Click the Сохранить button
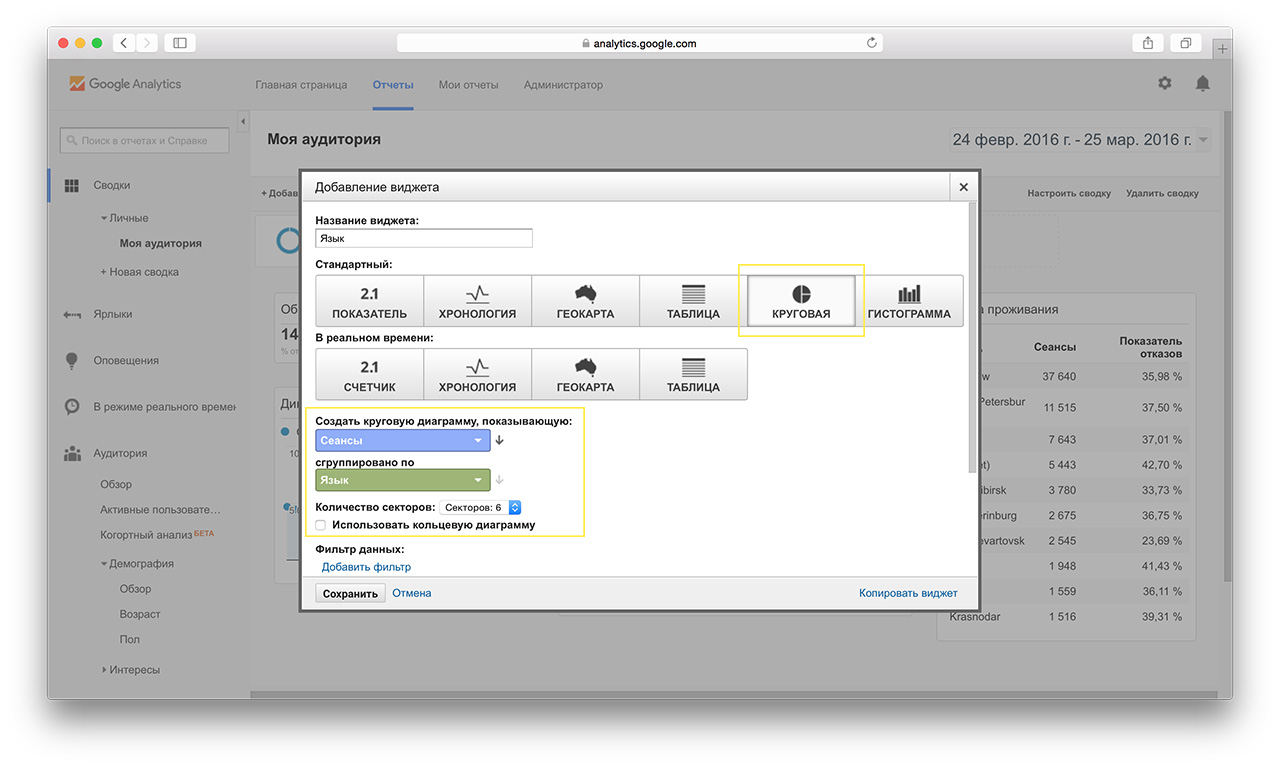This screenshot has height=767, width=1280. coord(350,594)
